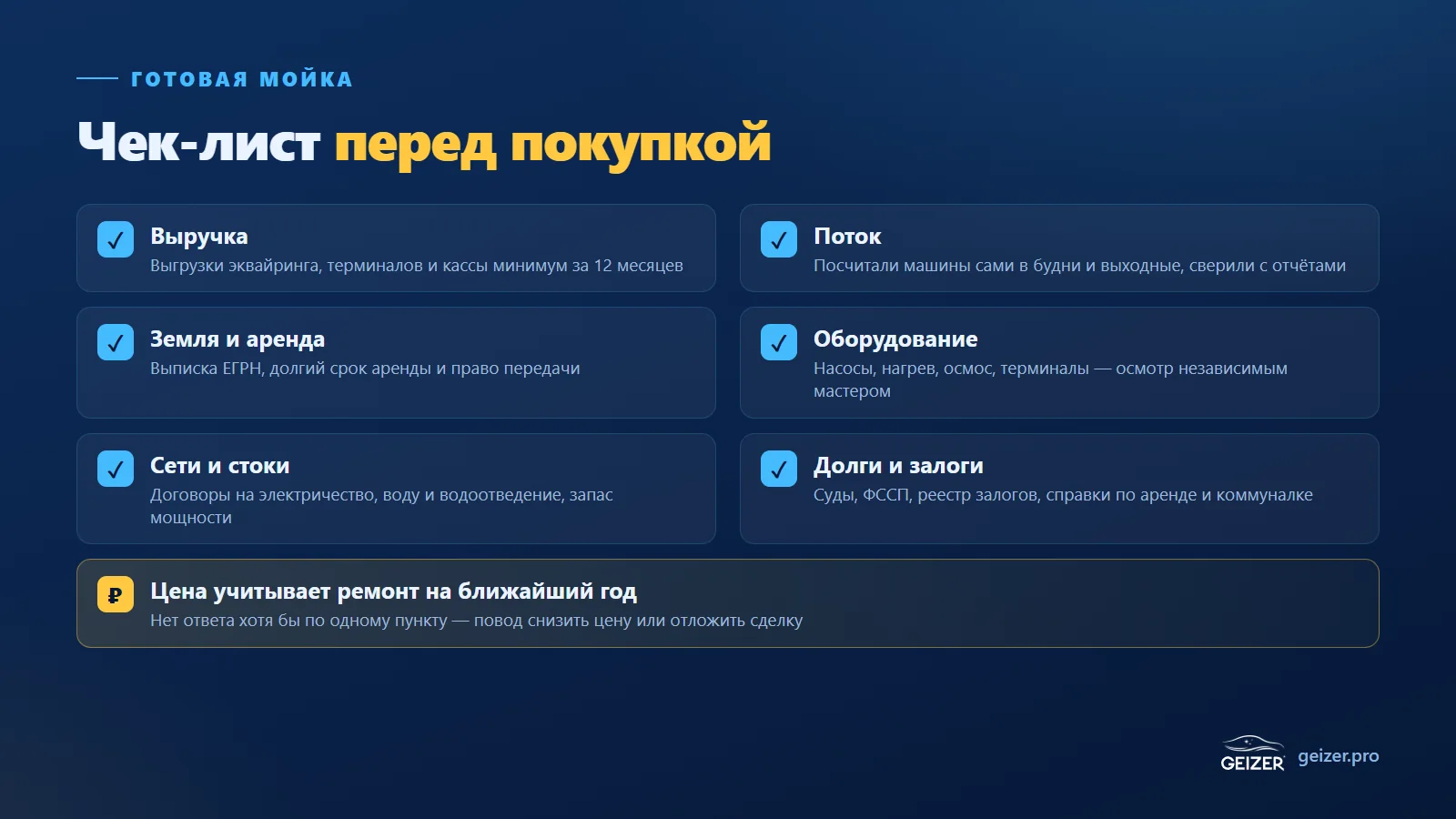
Task: Open the geizer.pro link
Action: pyautogui.click(x=1338, y=756)
